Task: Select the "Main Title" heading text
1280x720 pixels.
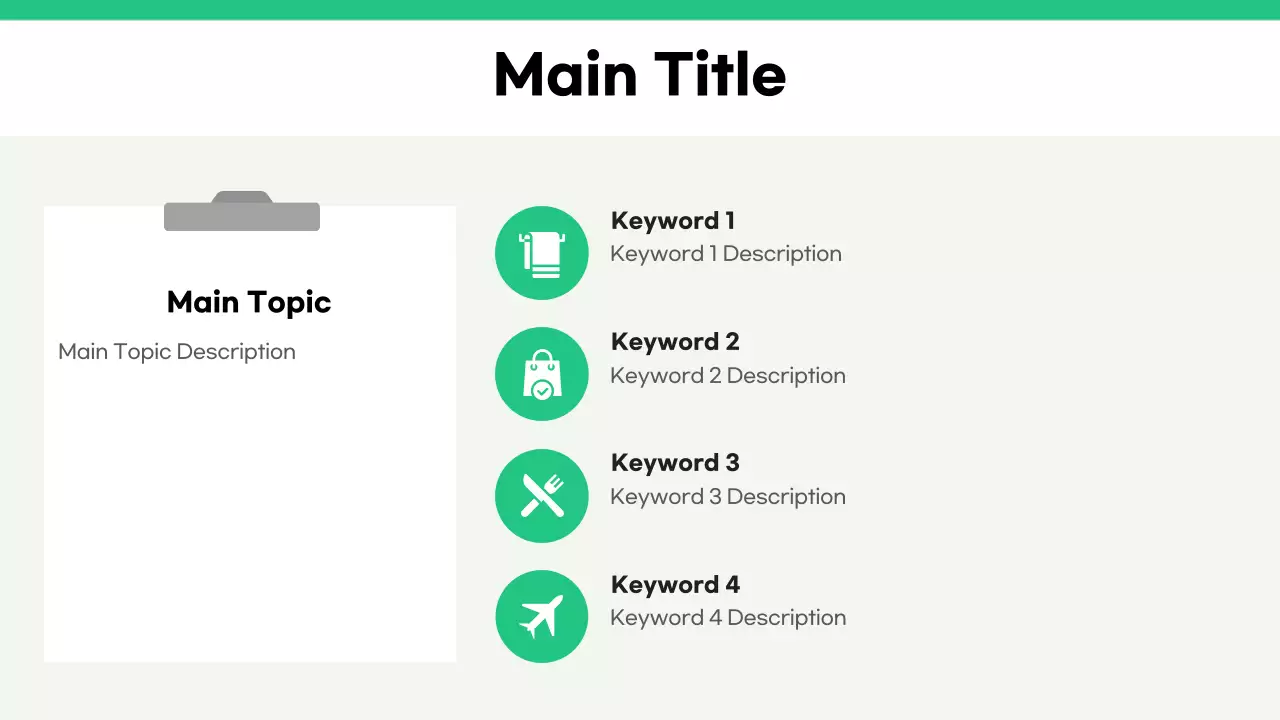Action: tap(640, 75)
